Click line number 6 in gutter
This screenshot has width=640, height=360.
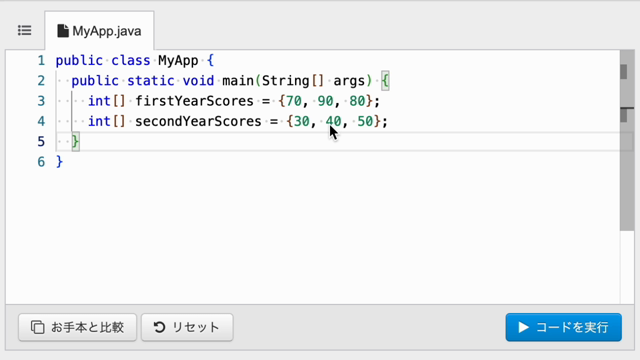pos(41,162)
